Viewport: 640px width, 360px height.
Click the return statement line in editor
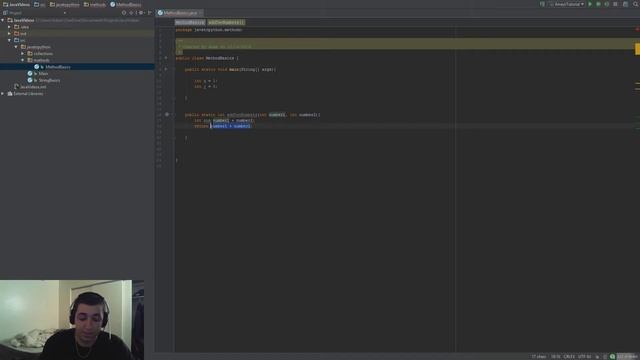[222, 126]
